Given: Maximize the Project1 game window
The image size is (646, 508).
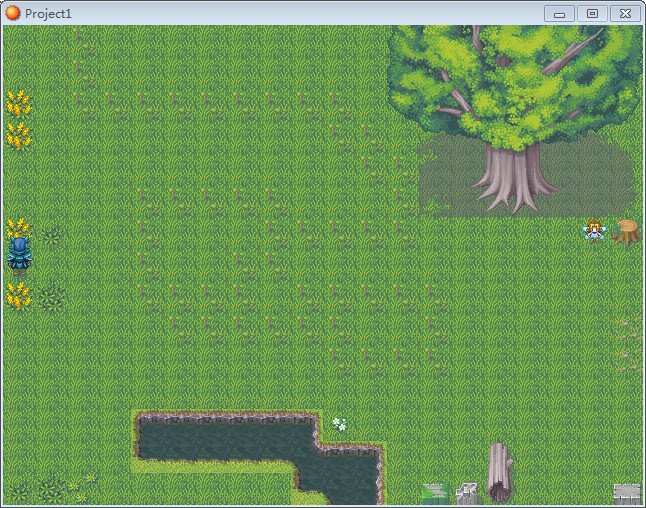Looking at the screenshot, I should pyautogui.click(x=592, y=14).
